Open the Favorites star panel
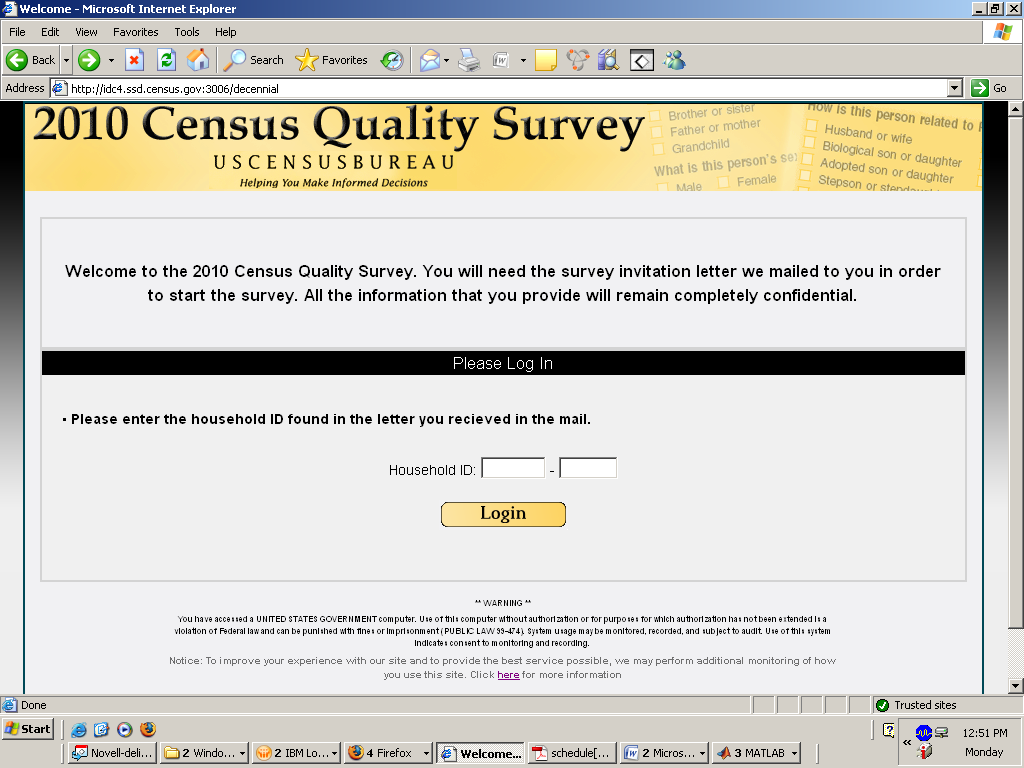 coord(332,60)
